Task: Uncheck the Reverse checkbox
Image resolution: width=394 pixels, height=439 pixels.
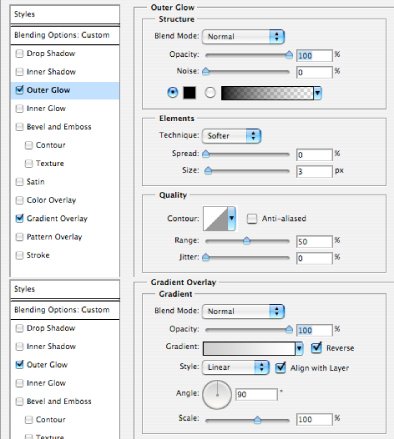Action: coord(316,348)
